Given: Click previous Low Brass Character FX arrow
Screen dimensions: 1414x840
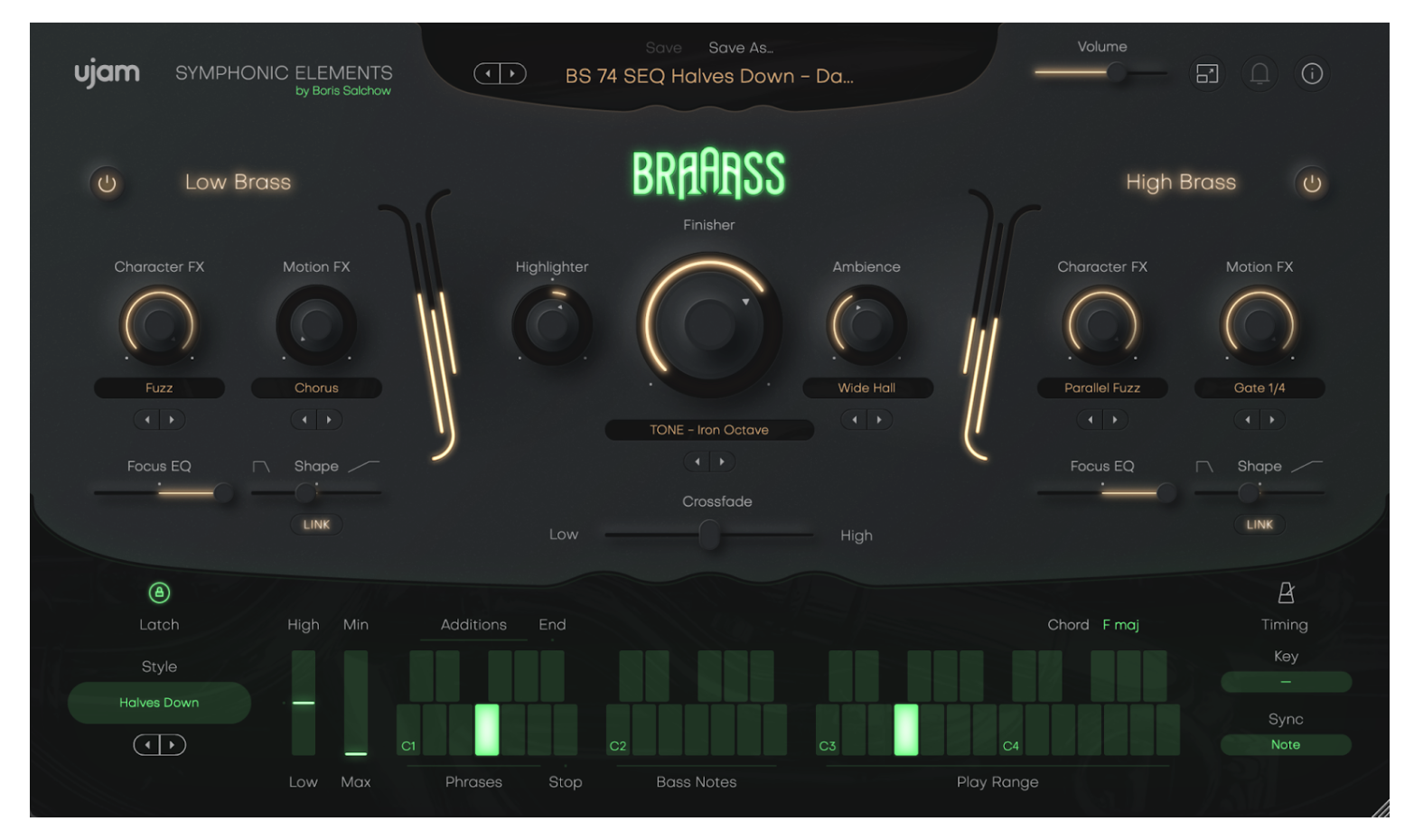Looking at the screenshot, I should click(147, 419).
